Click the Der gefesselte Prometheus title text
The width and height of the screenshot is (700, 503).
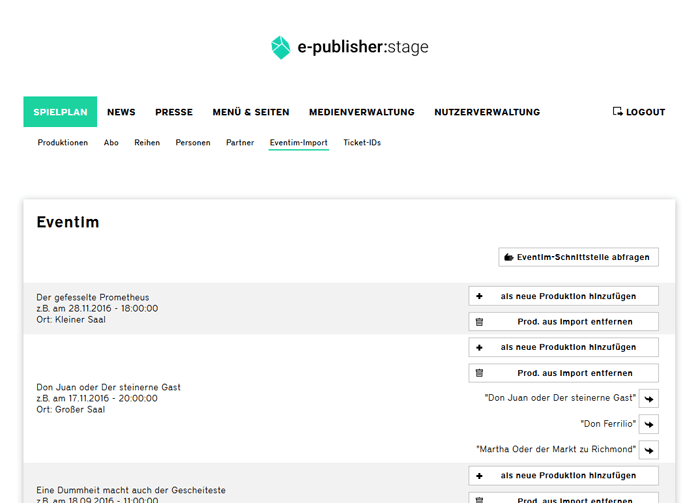pyautogui.click(x=93, y=297)
